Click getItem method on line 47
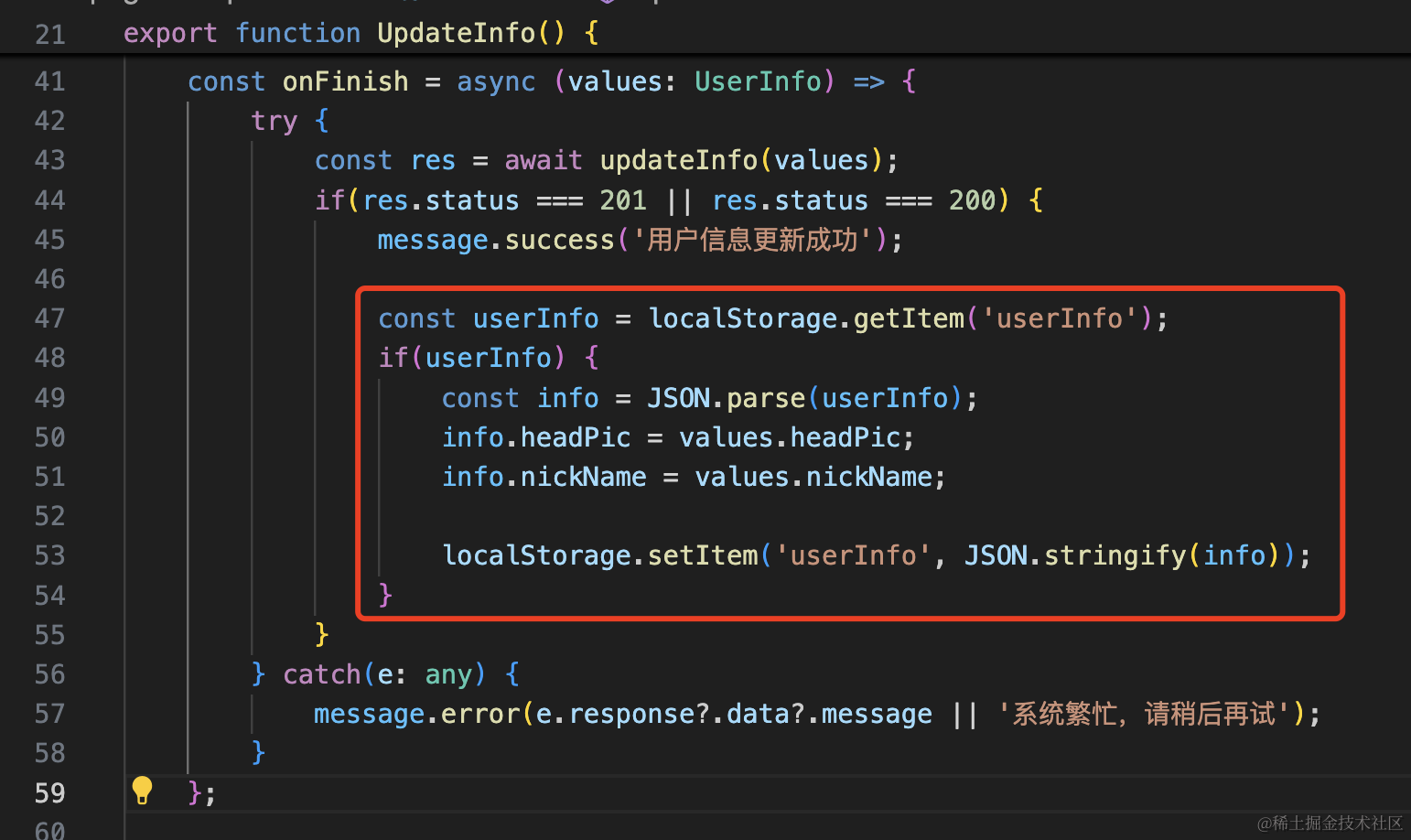The width and height of the screenshot is (1411, 840). [x=909, y=318]
